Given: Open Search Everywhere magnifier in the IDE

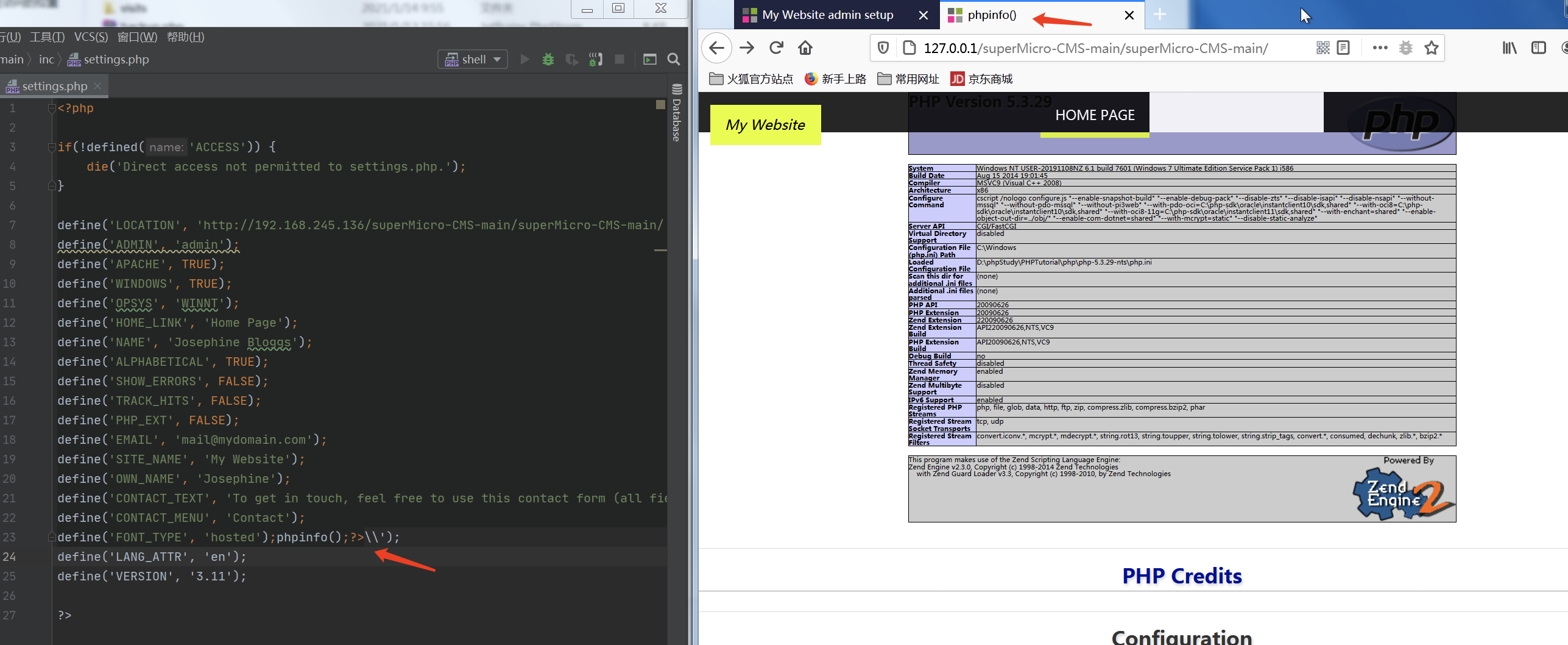Looking at the screenshot, I should pyautogui.click(x=673, y=59).
